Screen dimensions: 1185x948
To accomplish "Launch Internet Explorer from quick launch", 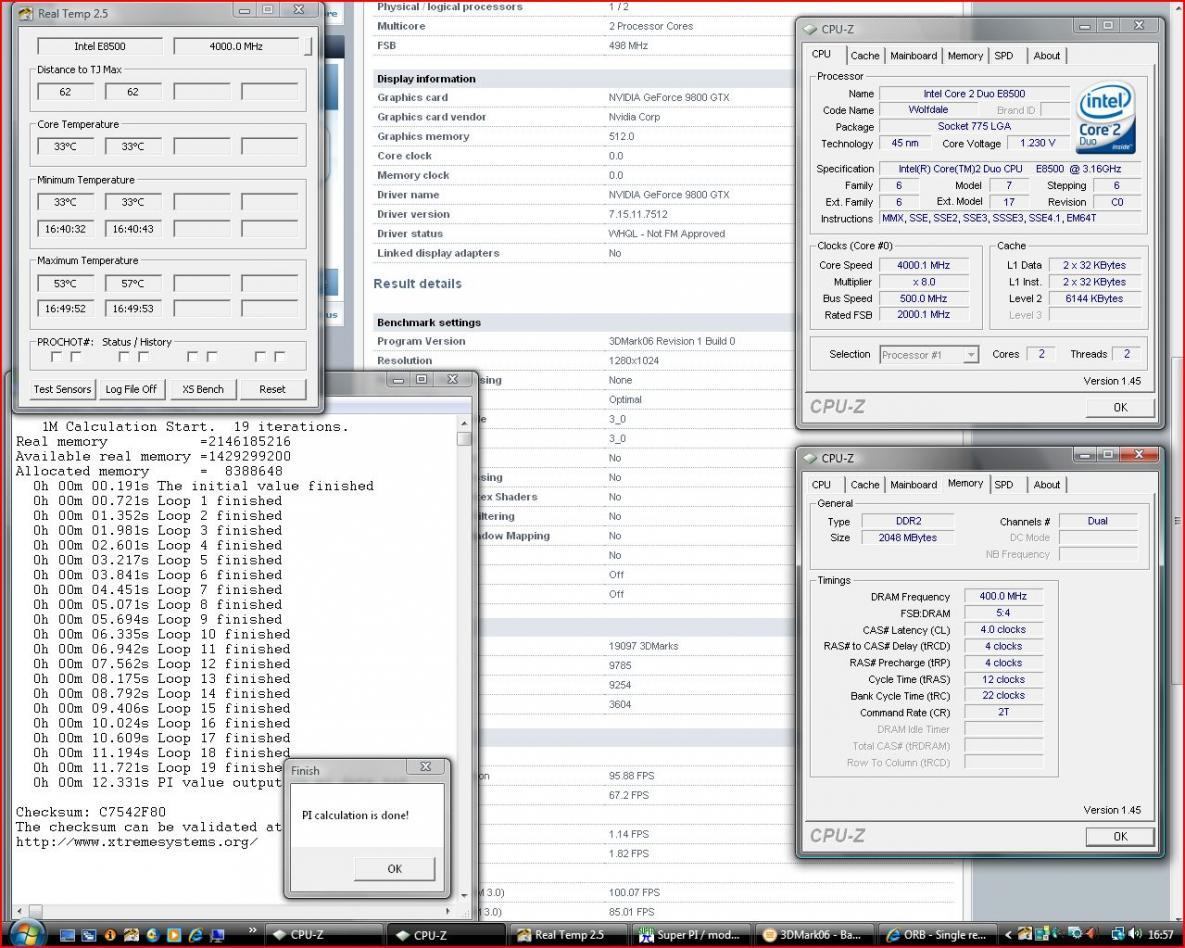I will click(196, 935).
